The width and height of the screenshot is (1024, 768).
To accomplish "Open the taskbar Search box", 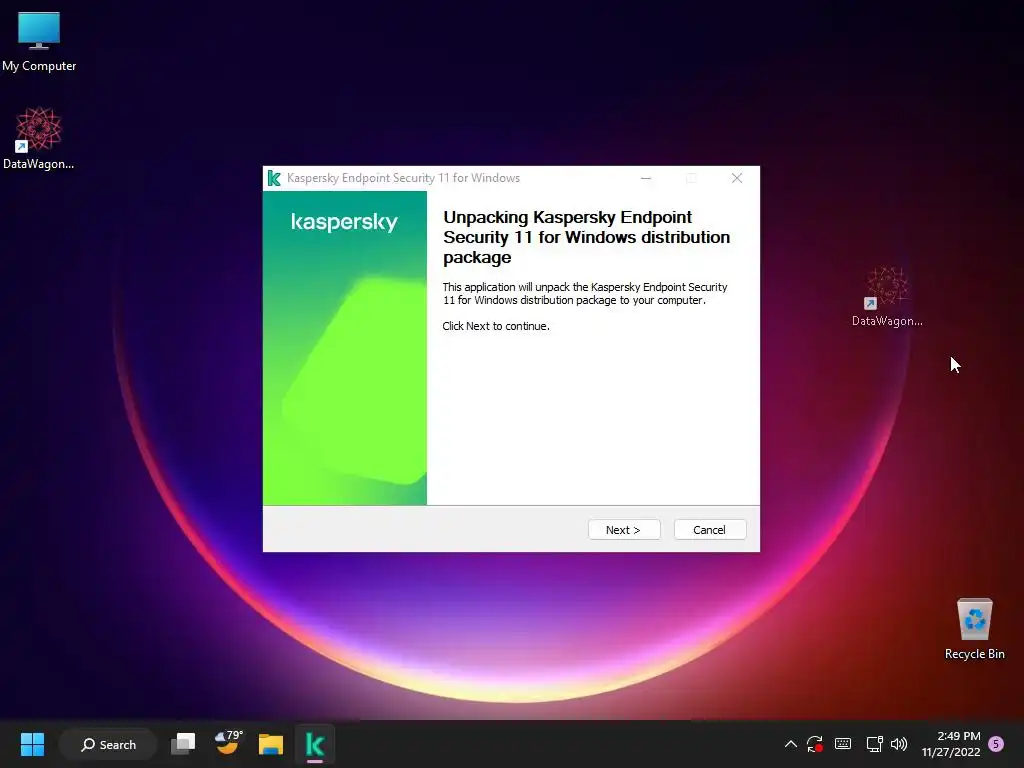I will [108, 744].
